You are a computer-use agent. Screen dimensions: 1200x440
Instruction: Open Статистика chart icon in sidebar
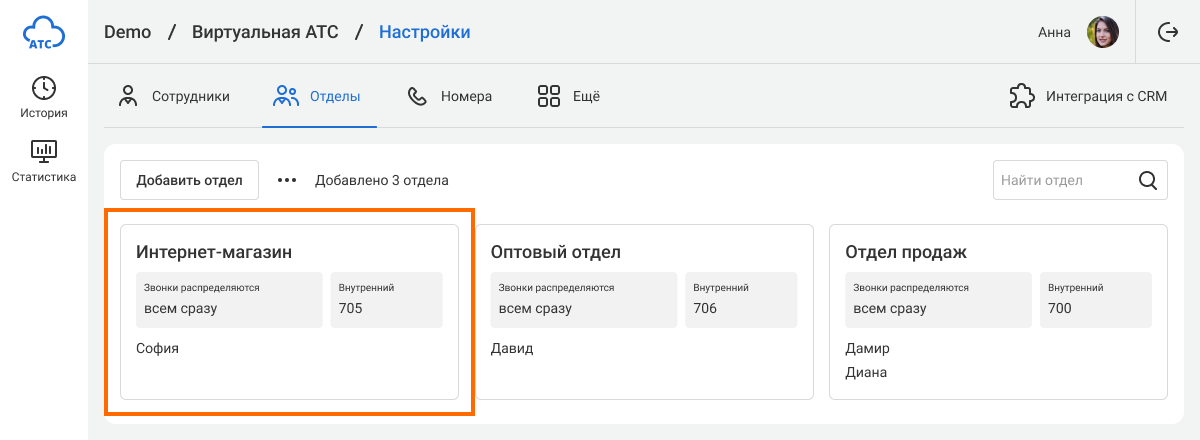click(44, 152)
